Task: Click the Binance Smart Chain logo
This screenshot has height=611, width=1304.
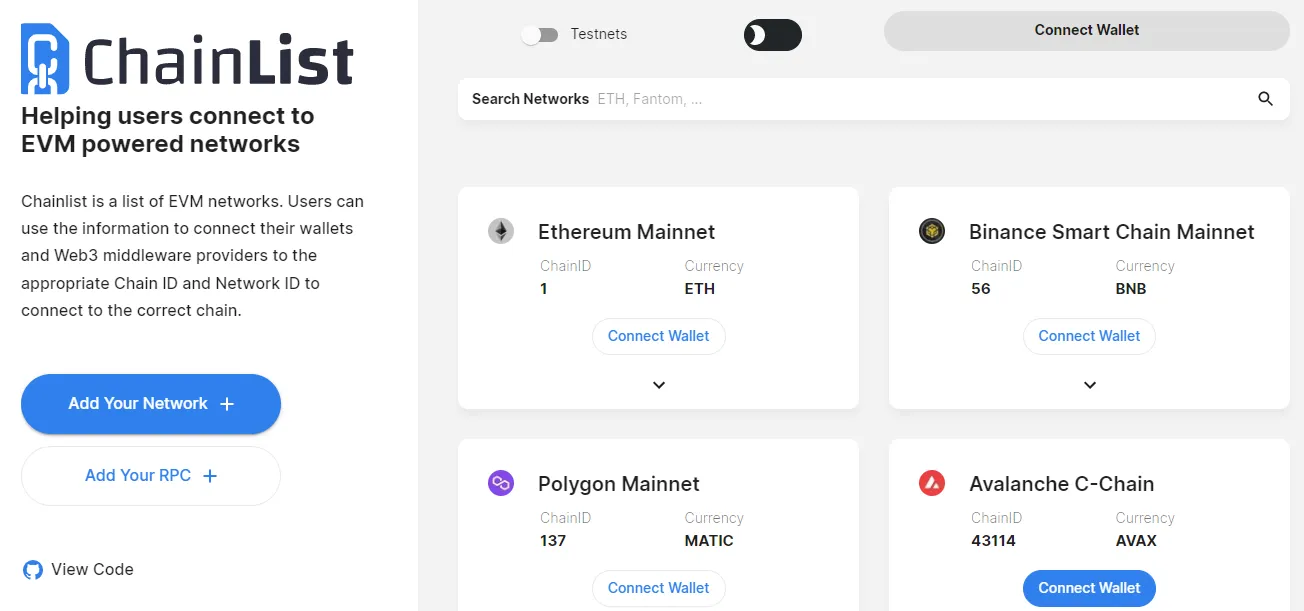Action: point(931,230)
